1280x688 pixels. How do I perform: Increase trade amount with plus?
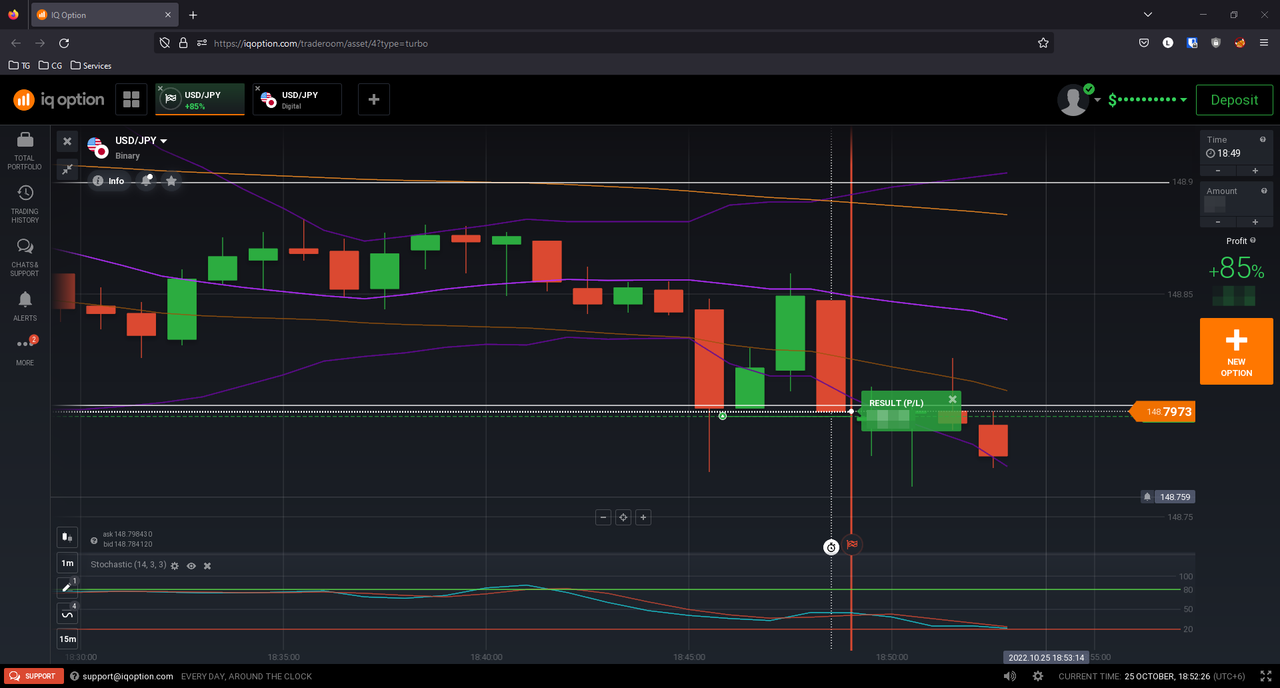(1254, 222)
